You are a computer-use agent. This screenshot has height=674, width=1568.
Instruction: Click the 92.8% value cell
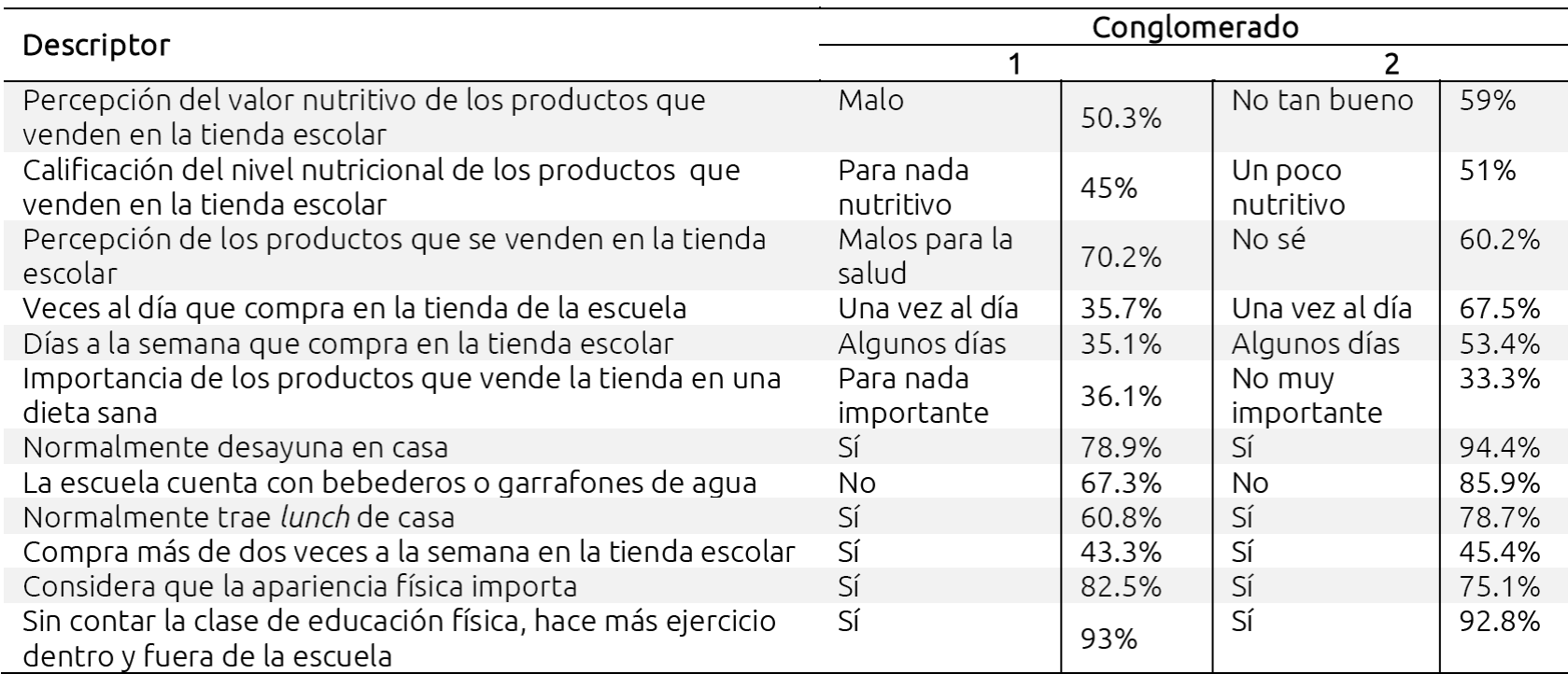click(x=1499, y=621)
